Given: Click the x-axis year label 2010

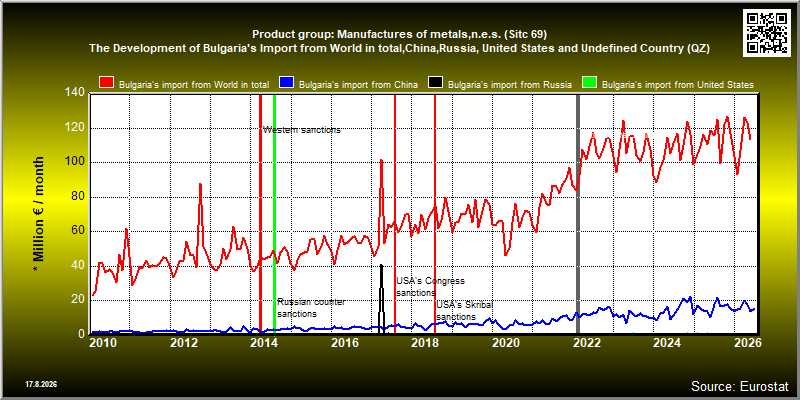Looking at the screenshot, I should tap(102, 343).
